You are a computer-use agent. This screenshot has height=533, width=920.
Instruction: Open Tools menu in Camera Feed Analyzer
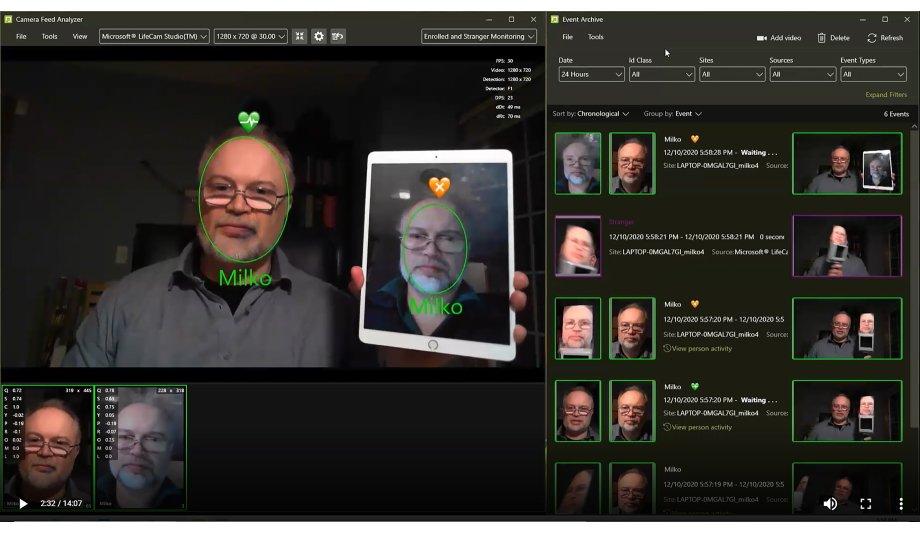click(49, 36)
